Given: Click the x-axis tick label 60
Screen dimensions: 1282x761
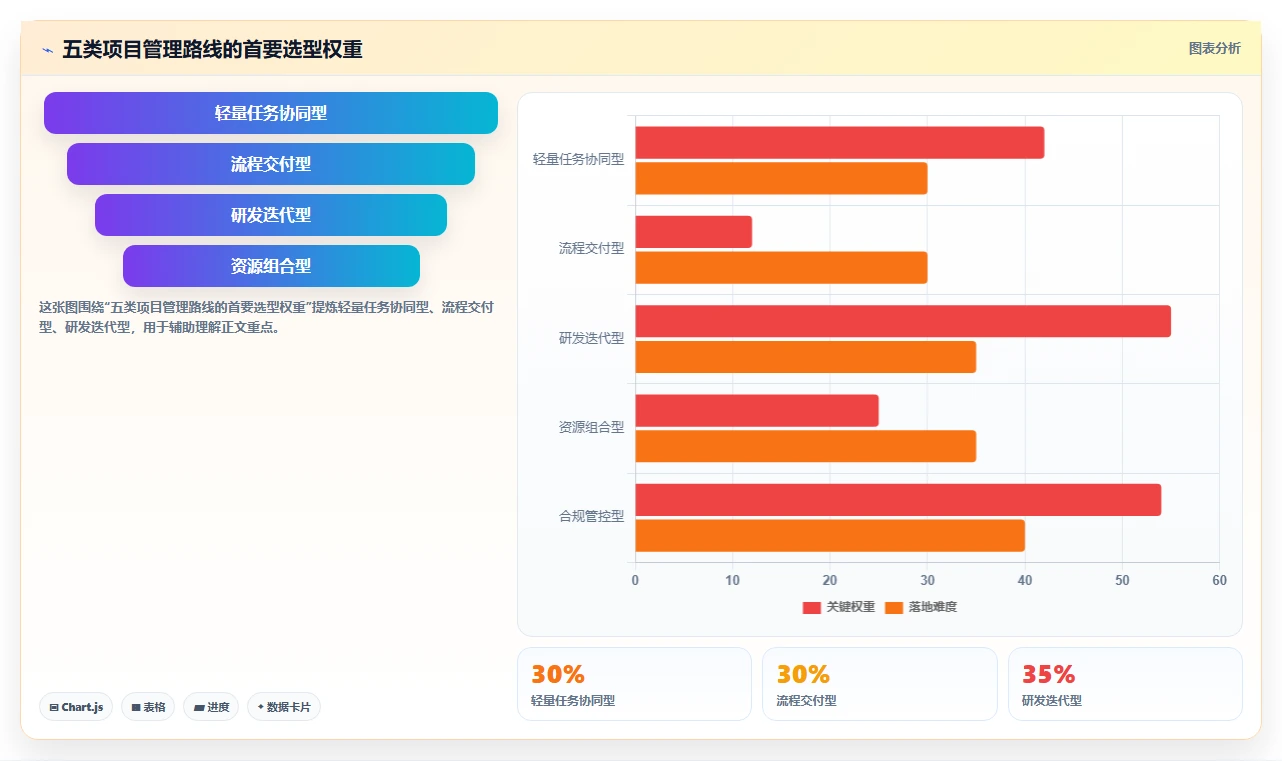Looking at the screenshot, I should (x=1219, y=581).
